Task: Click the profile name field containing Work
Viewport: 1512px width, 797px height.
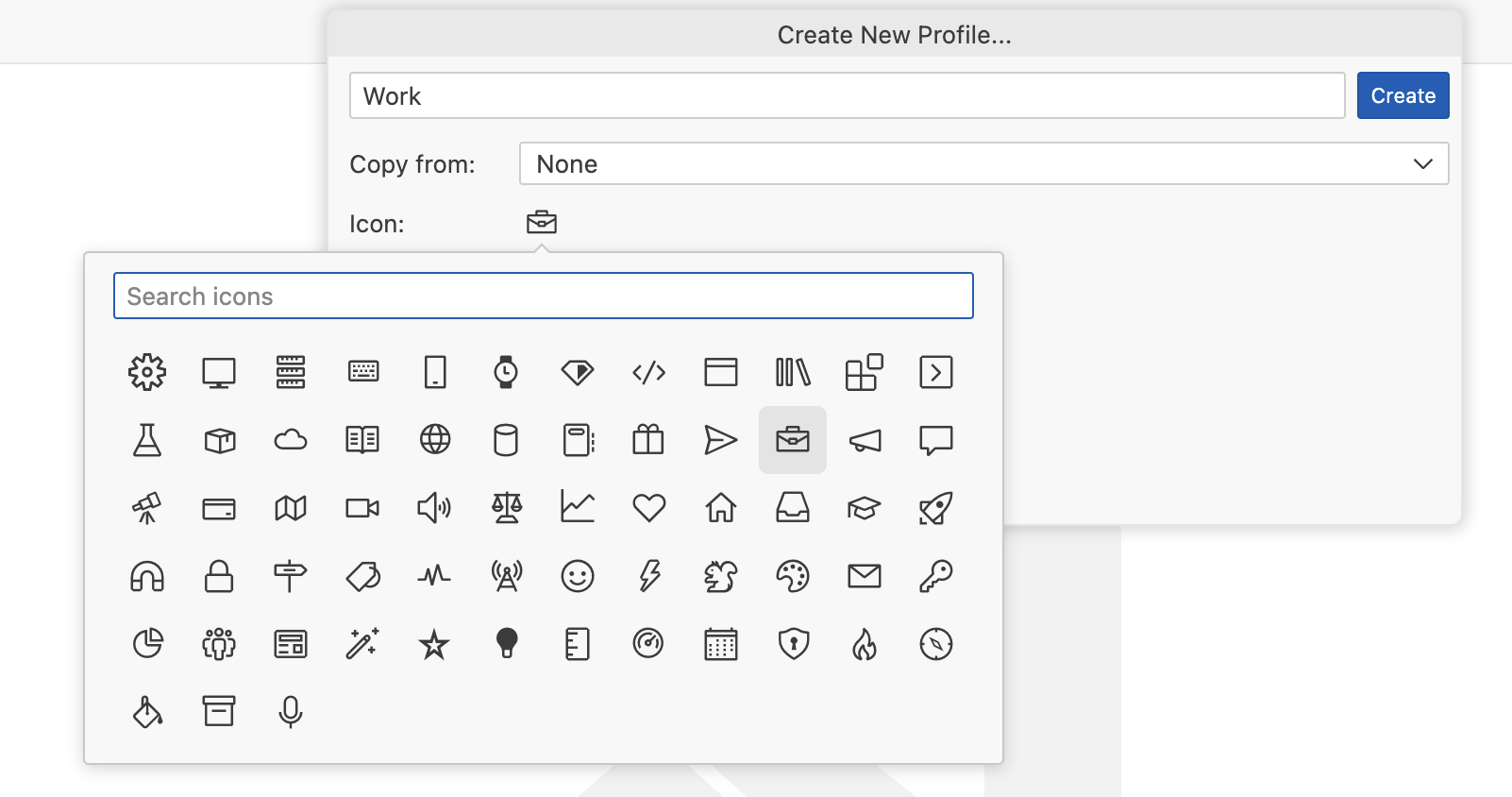Action: (x=847, y=96)
